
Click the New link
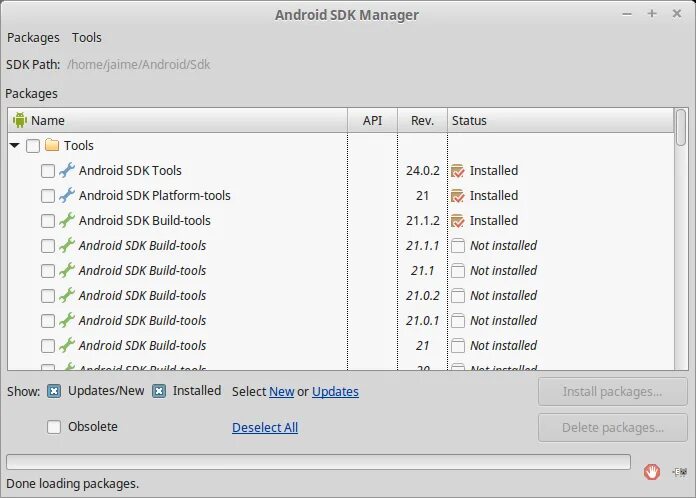(x=281, y=391)
